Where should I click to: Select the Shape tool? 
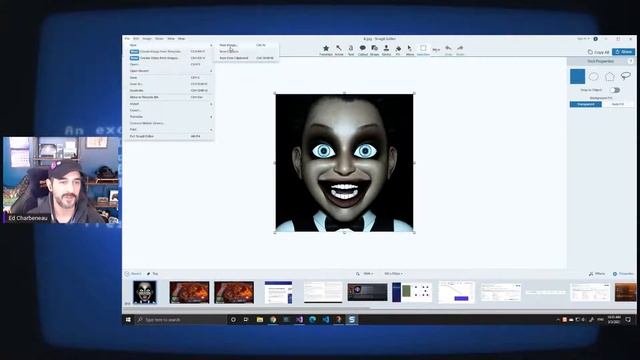374,50
